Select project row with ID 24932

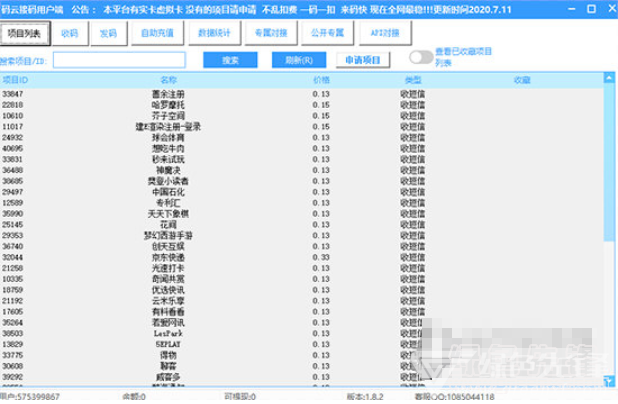click(302, 138)
